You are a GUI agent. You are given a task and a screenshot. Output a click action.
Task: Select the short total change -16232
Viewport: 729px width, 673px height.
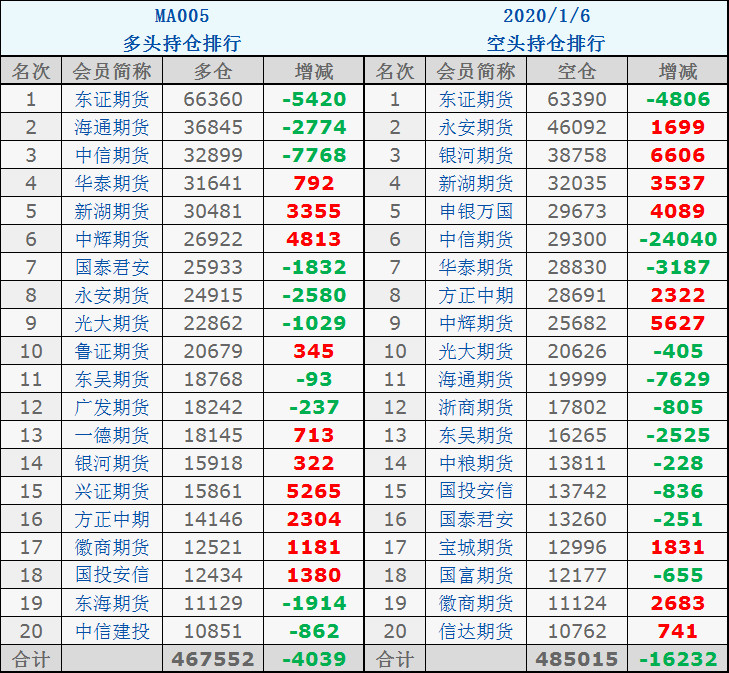click(678, 659)
